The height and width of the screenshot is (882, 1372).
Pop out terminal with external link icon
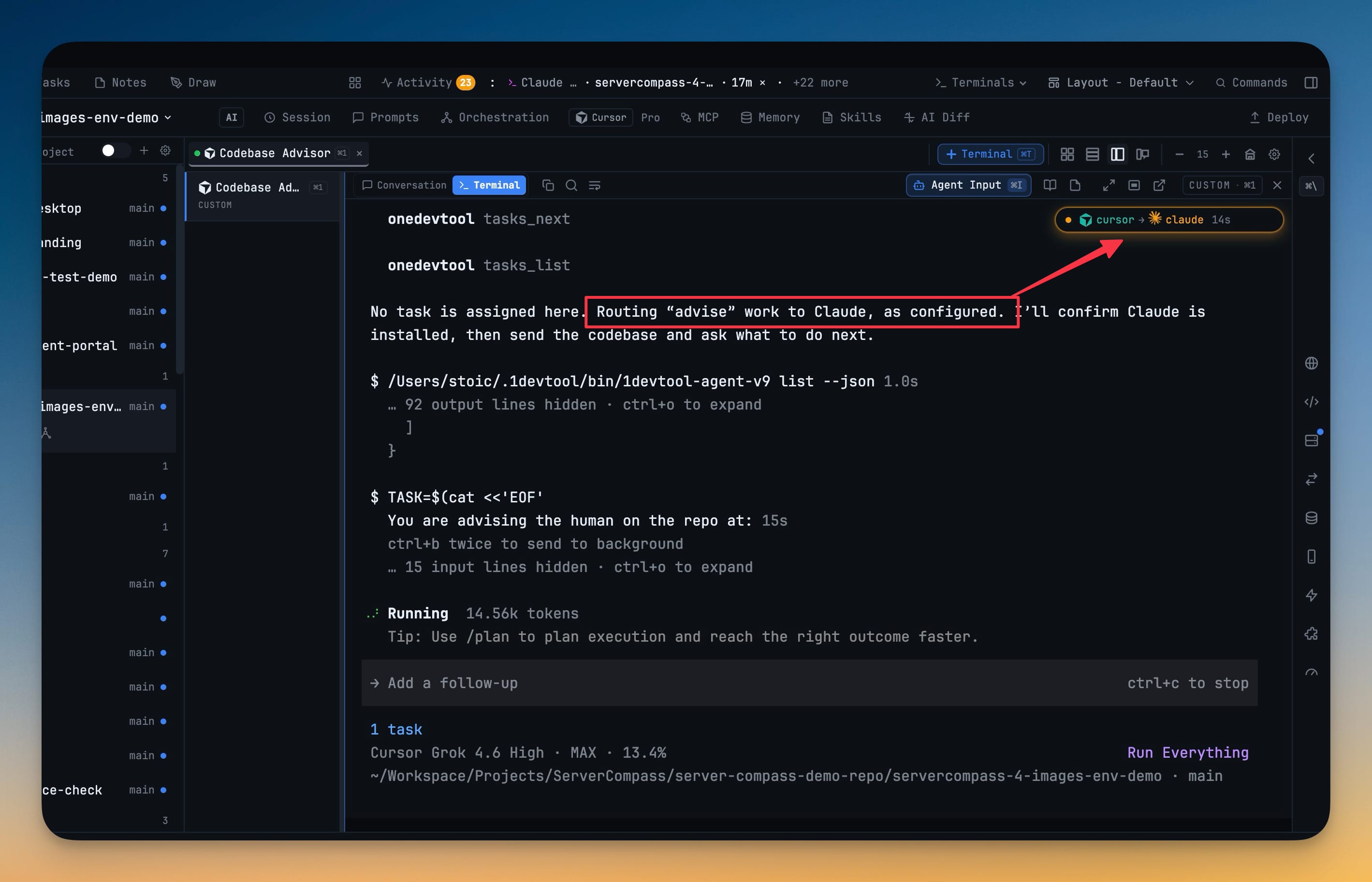click(x=1159, y=185)
